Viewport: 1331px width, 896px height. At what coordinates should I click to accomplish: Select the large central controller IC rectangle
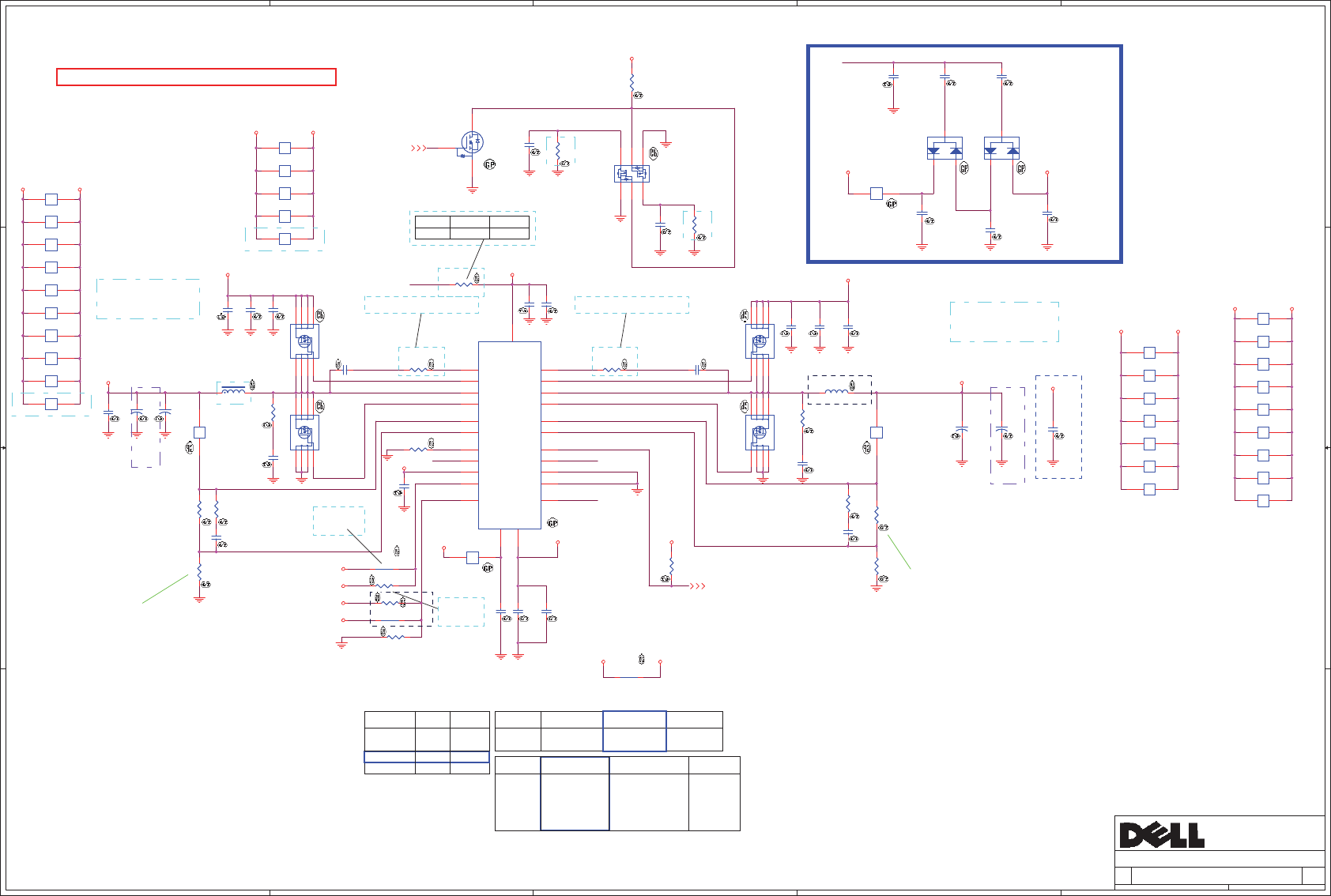tap(510, 435)
